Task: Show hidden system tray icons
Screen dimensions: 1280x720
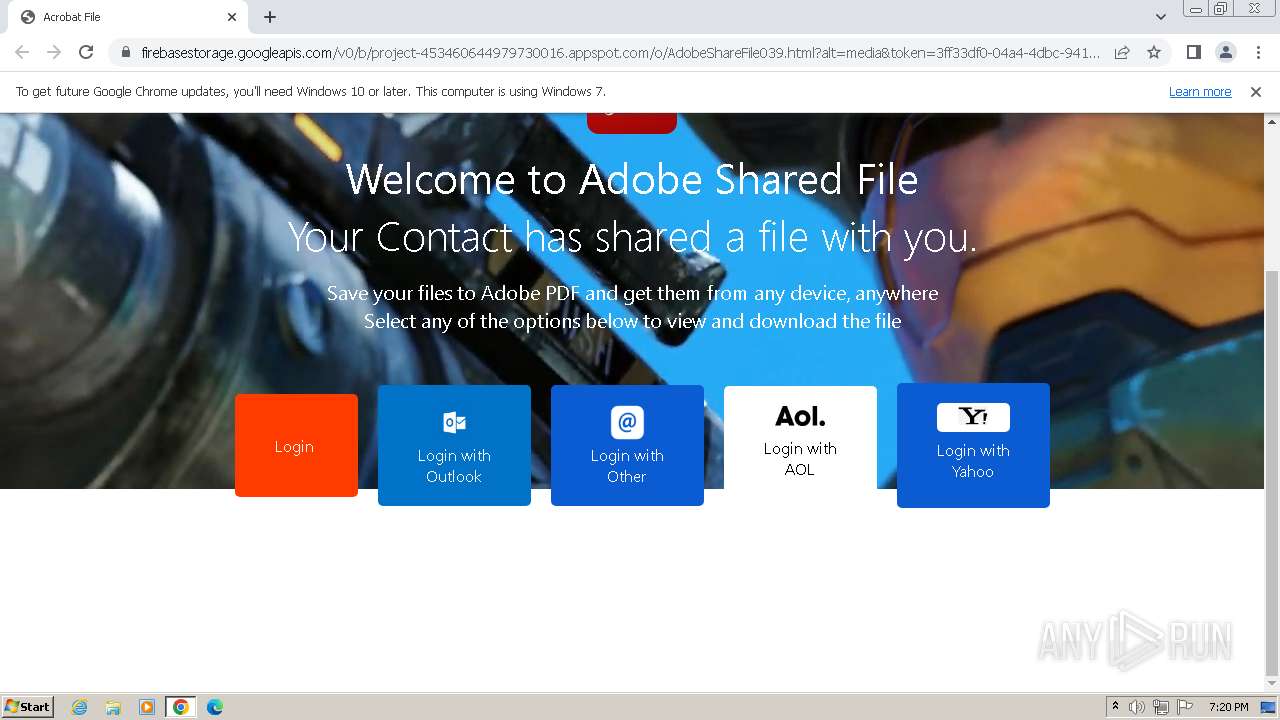Action: coord(1115,707)
